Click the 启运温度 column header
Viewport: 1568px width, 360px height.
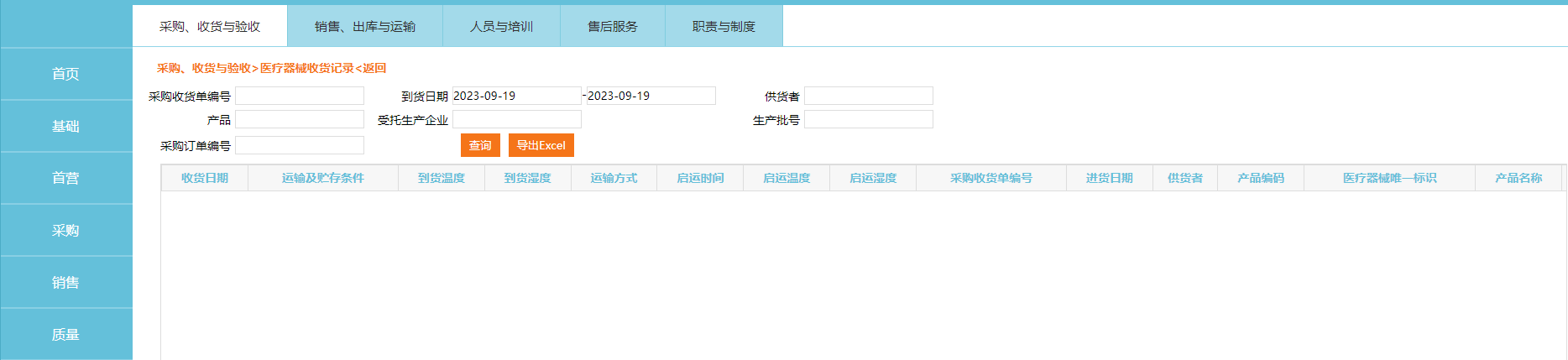coord(787,178)
